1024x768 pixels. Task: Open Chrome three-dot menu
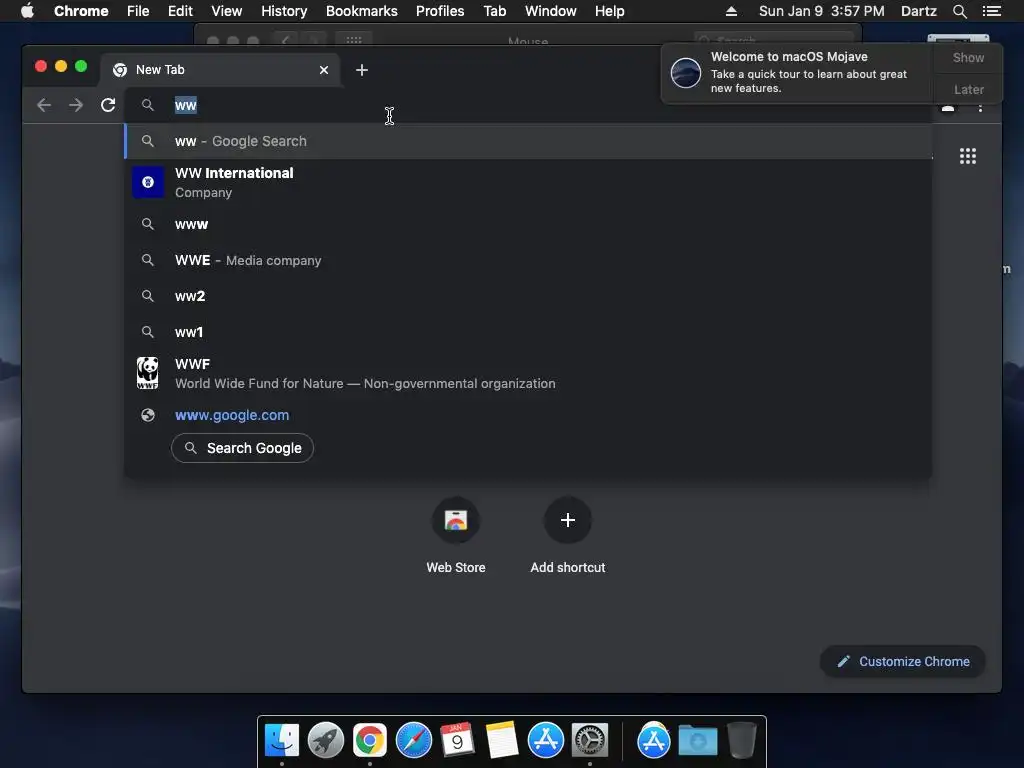point(980,108)
